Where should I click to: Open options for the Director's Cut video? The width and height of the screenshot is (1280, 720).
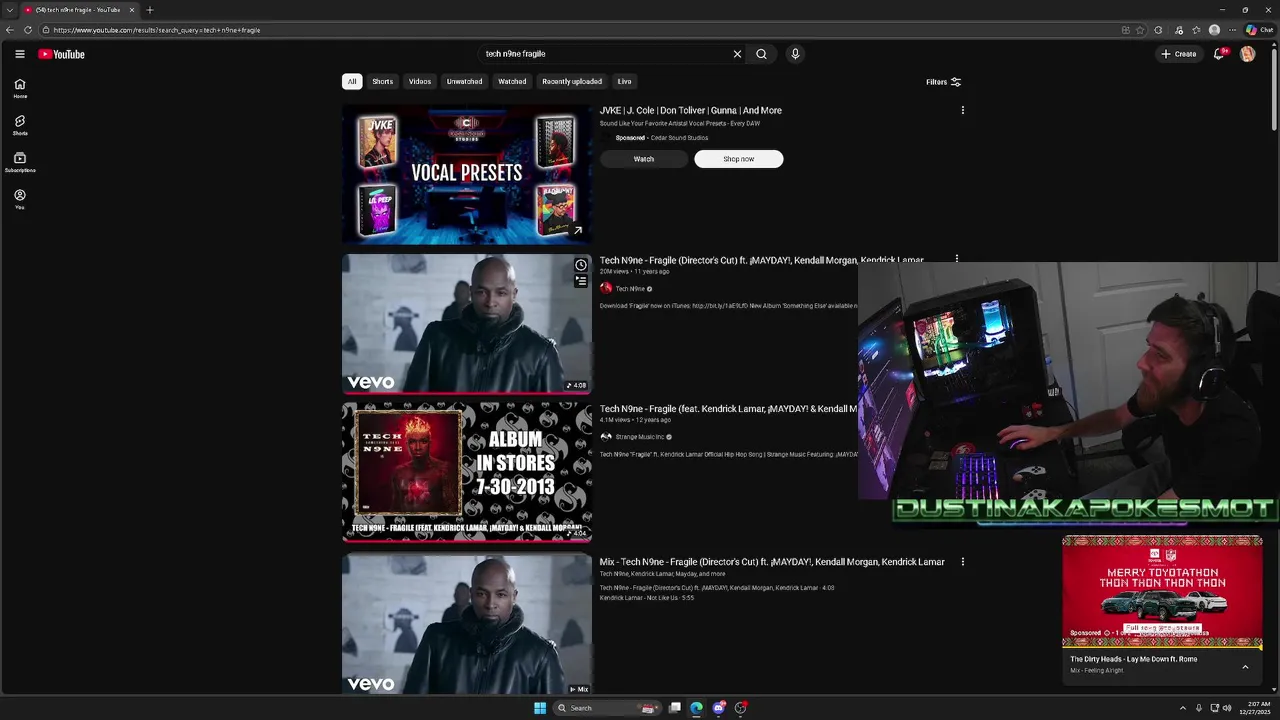[956, 260]
